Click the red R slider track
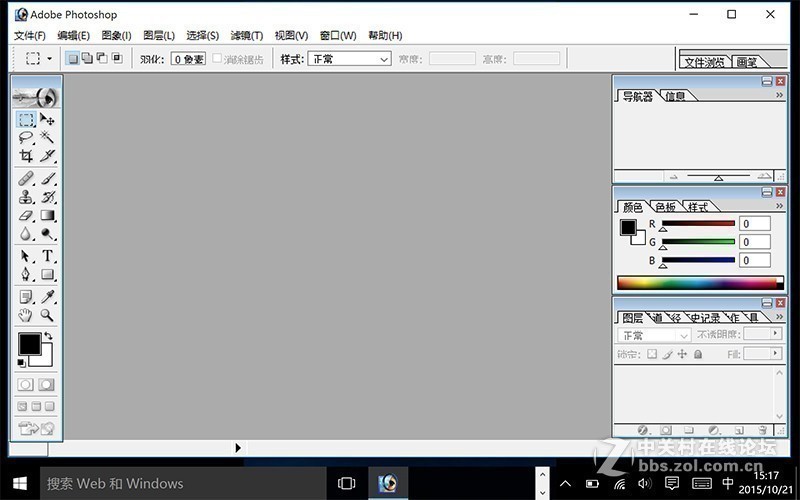800x500 pixels. pos(698,223)
